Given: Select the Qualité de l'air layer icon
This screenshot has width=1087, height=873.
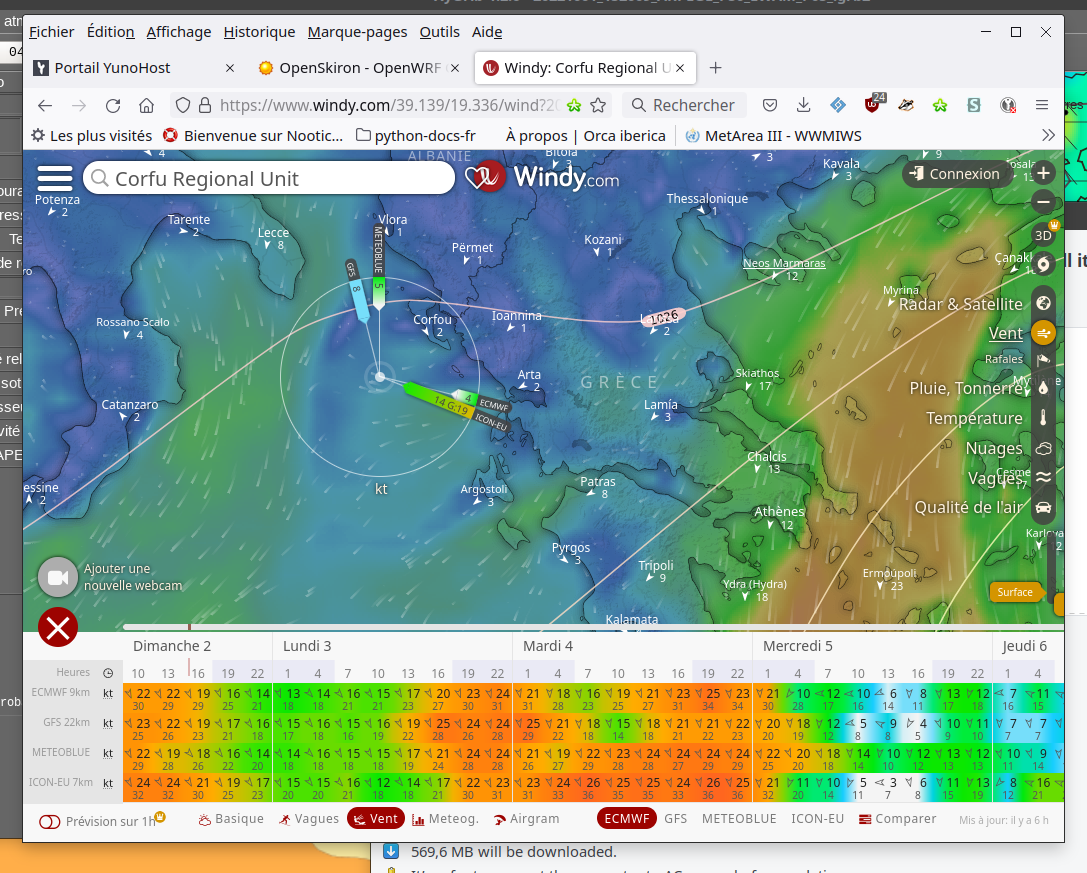Looking at the screenshot, I should click(x=1043, y=508).
